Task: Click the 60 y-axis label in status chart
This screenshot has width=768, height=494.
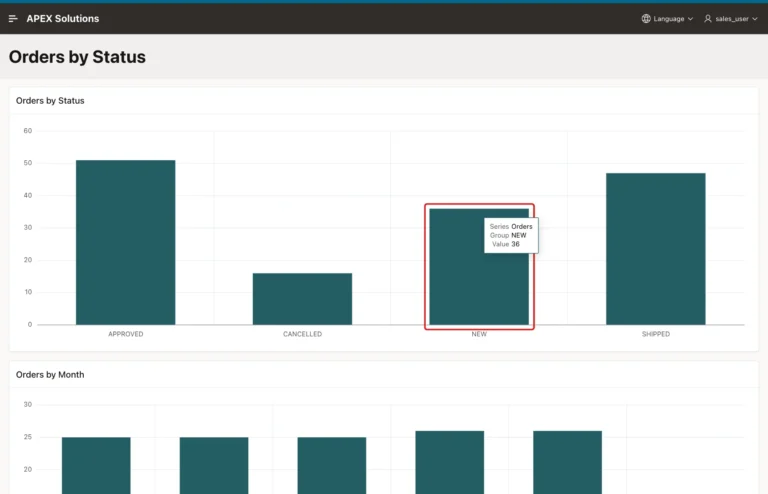Action: [27, 131]
